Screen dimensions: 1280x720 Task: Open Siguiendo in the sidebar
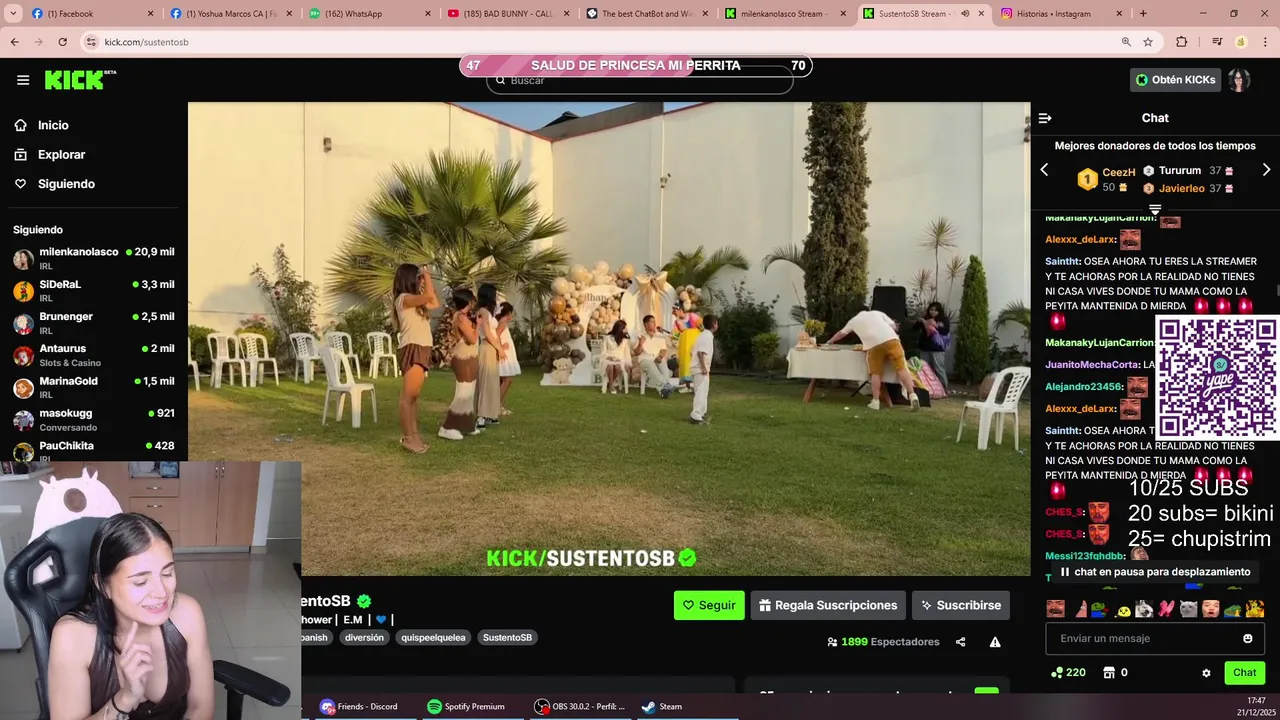coord(66,184)
